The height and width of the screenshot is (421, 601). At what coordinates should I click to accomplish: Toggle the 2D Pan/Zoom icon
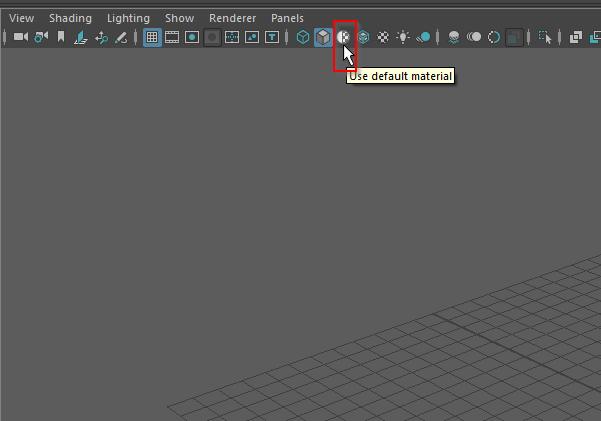click(x=101, y=37)
